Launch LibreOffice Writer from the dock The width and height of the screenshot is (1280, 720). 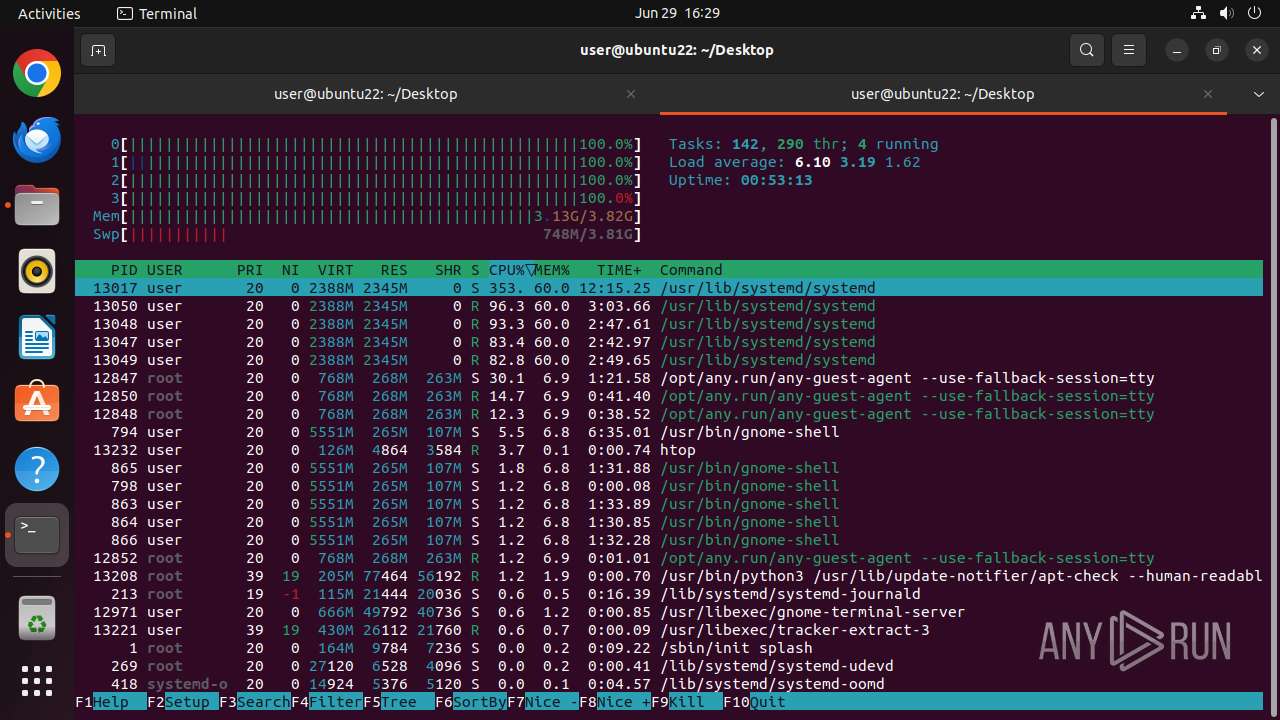coord(37,337)
